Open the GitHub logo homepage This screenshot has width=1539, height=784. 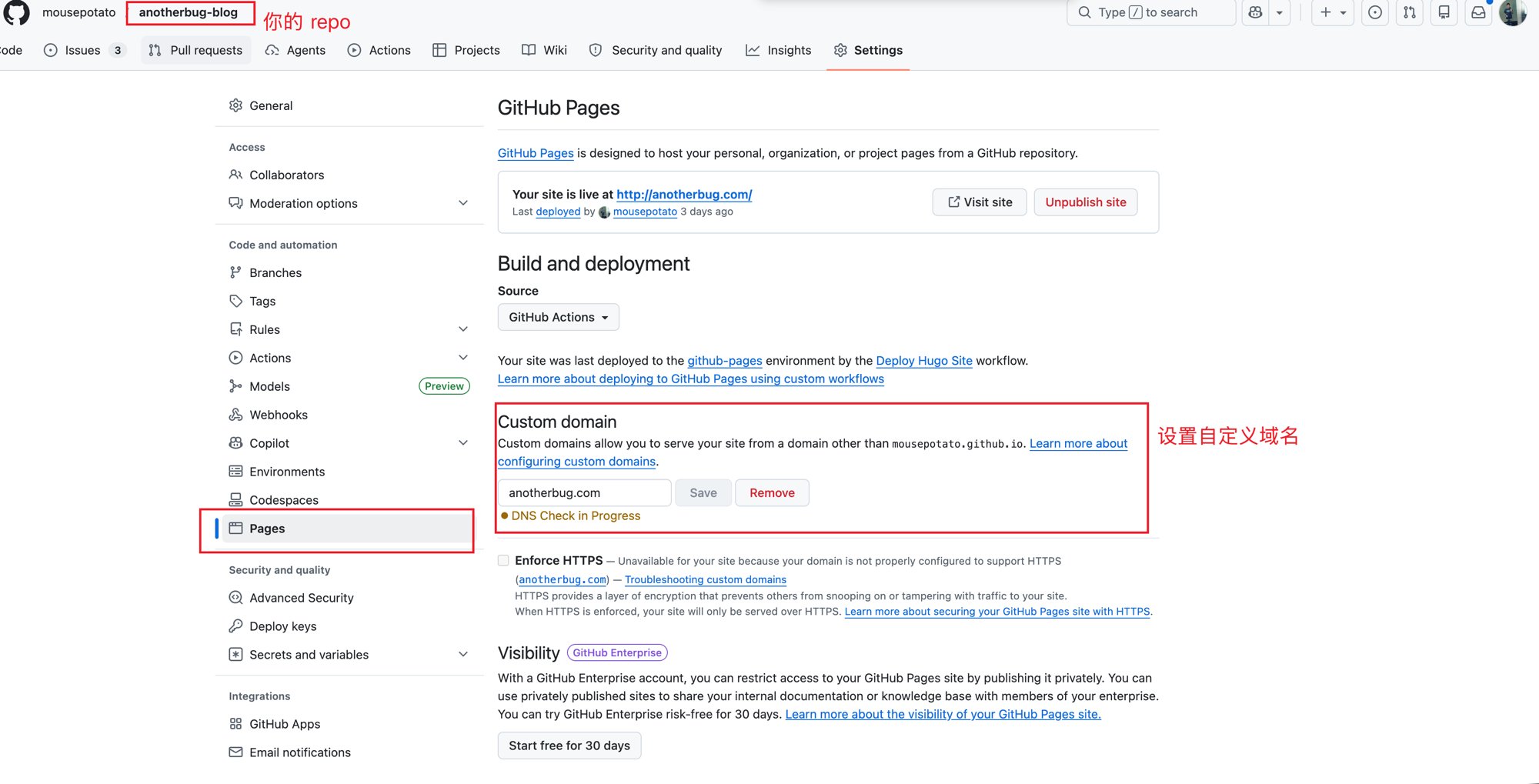pyautogui.click(x=16, y=12)
